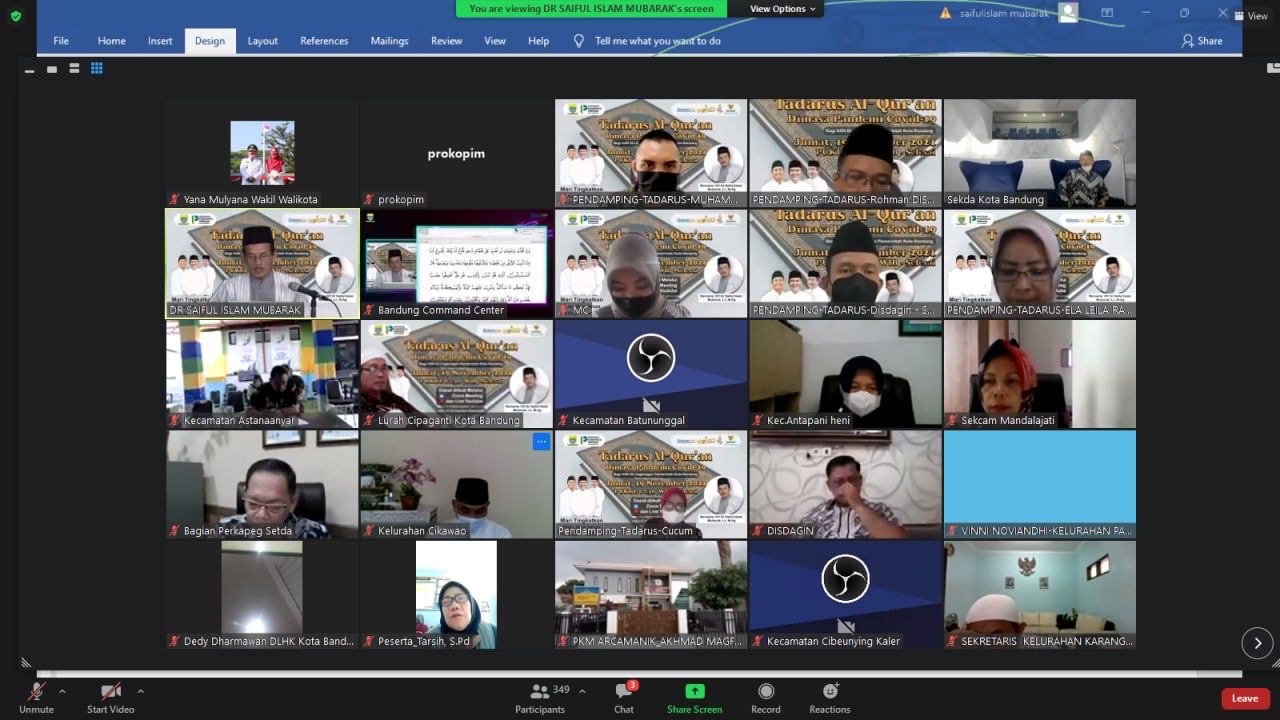Open the Participants list
The height and width of the screenshot is (720, 1280).
[x=540, y=696]
